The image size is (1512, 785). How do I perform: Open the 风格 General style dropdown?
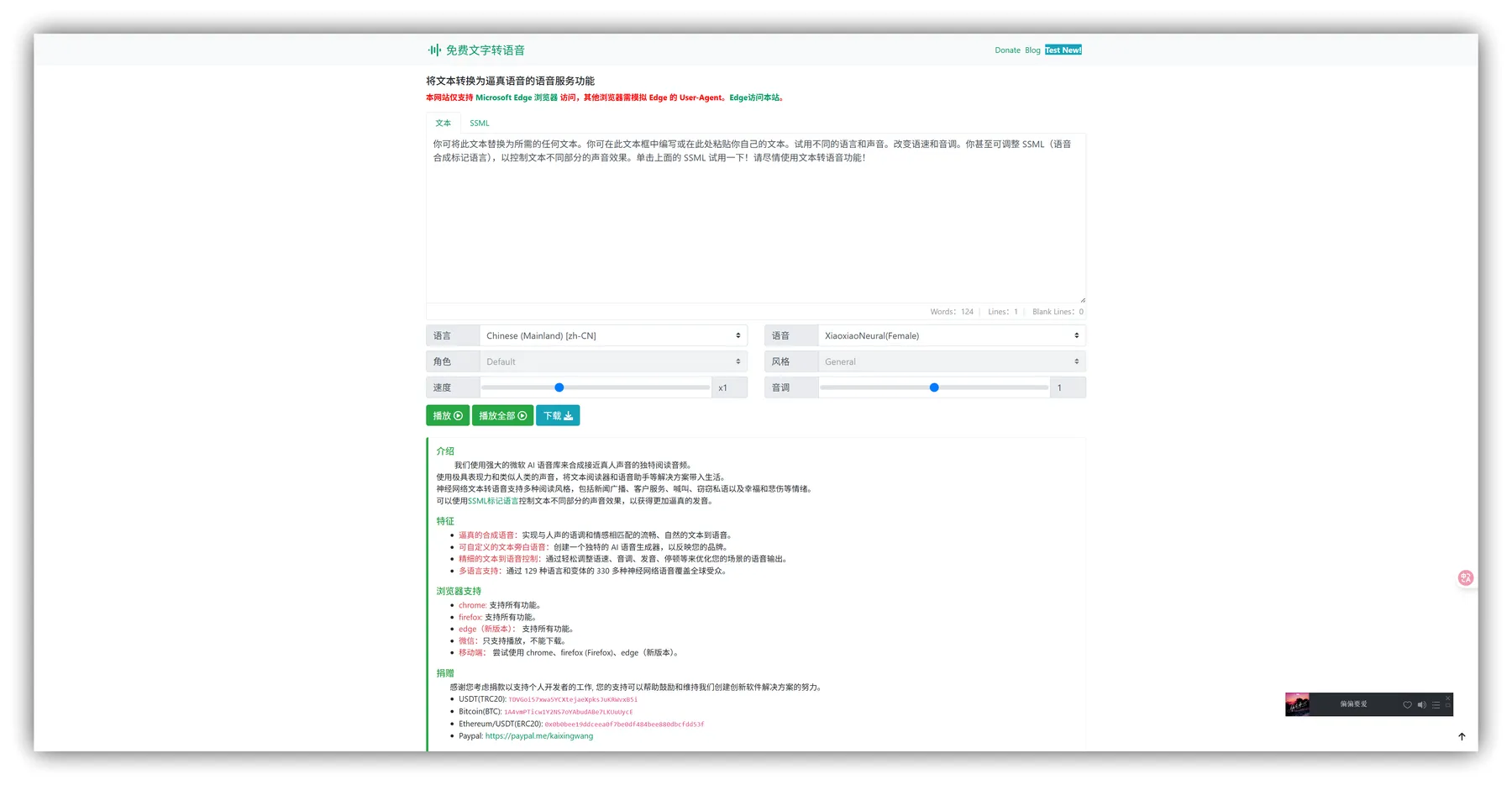click(951, 362)
